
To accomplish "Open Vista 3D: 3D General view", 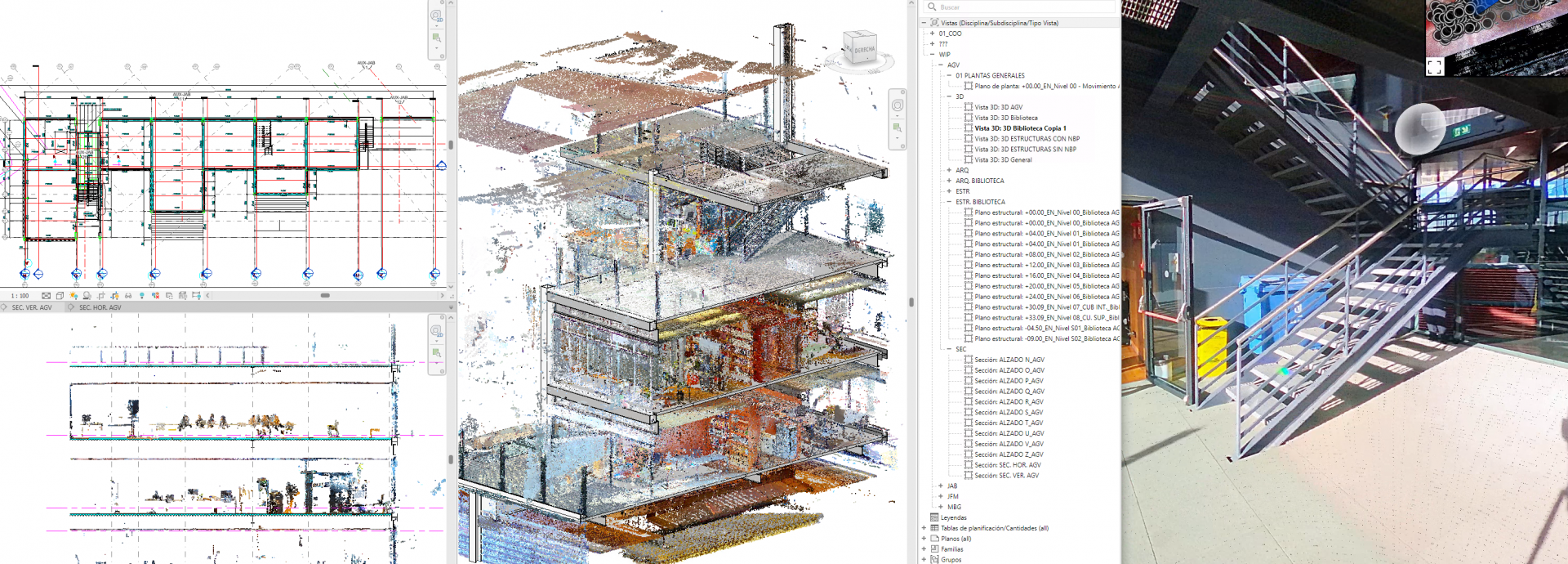I will [x=1003, y=160].
